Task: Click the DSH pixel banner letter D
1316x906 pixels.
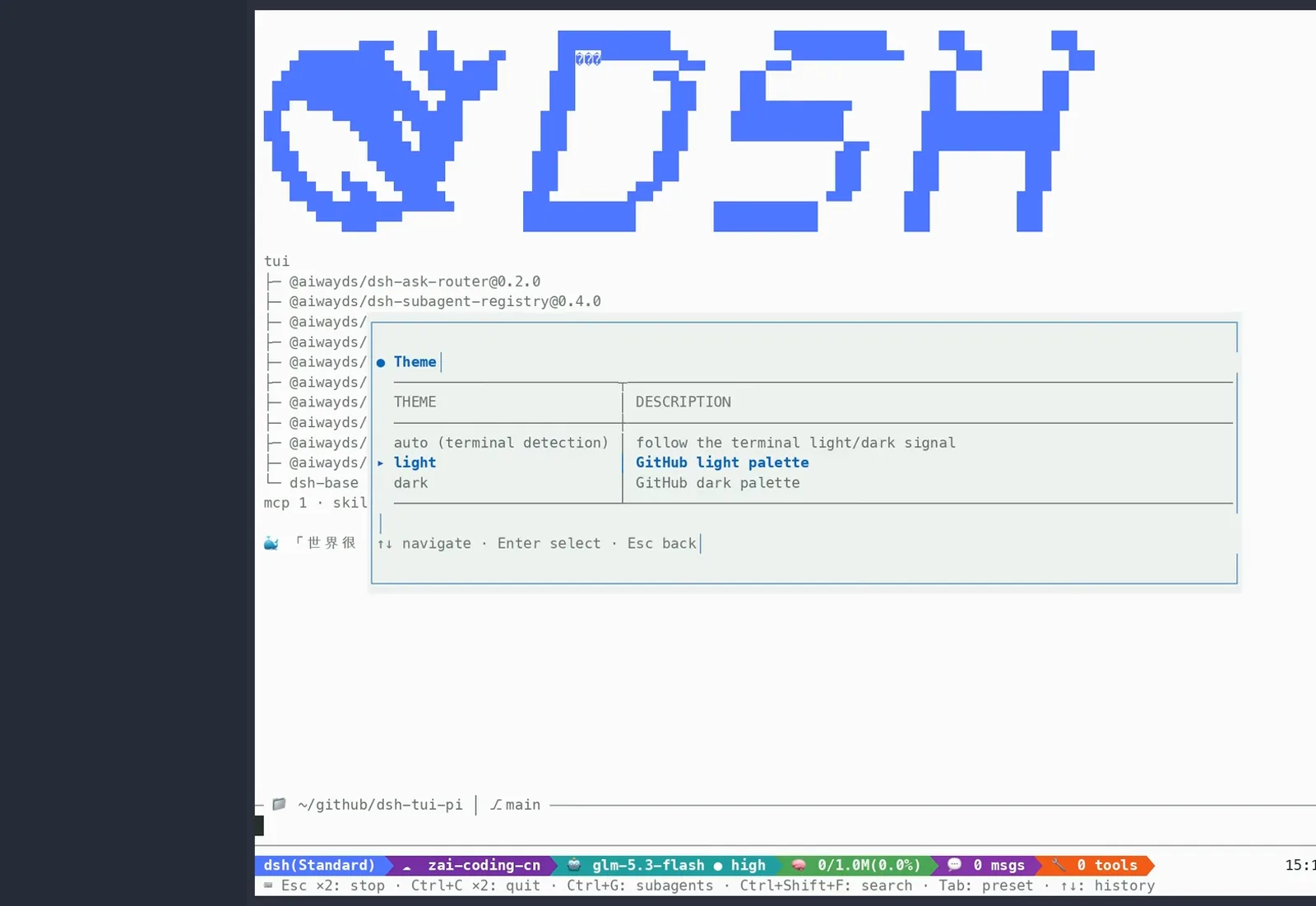Action: pos(614,131)
